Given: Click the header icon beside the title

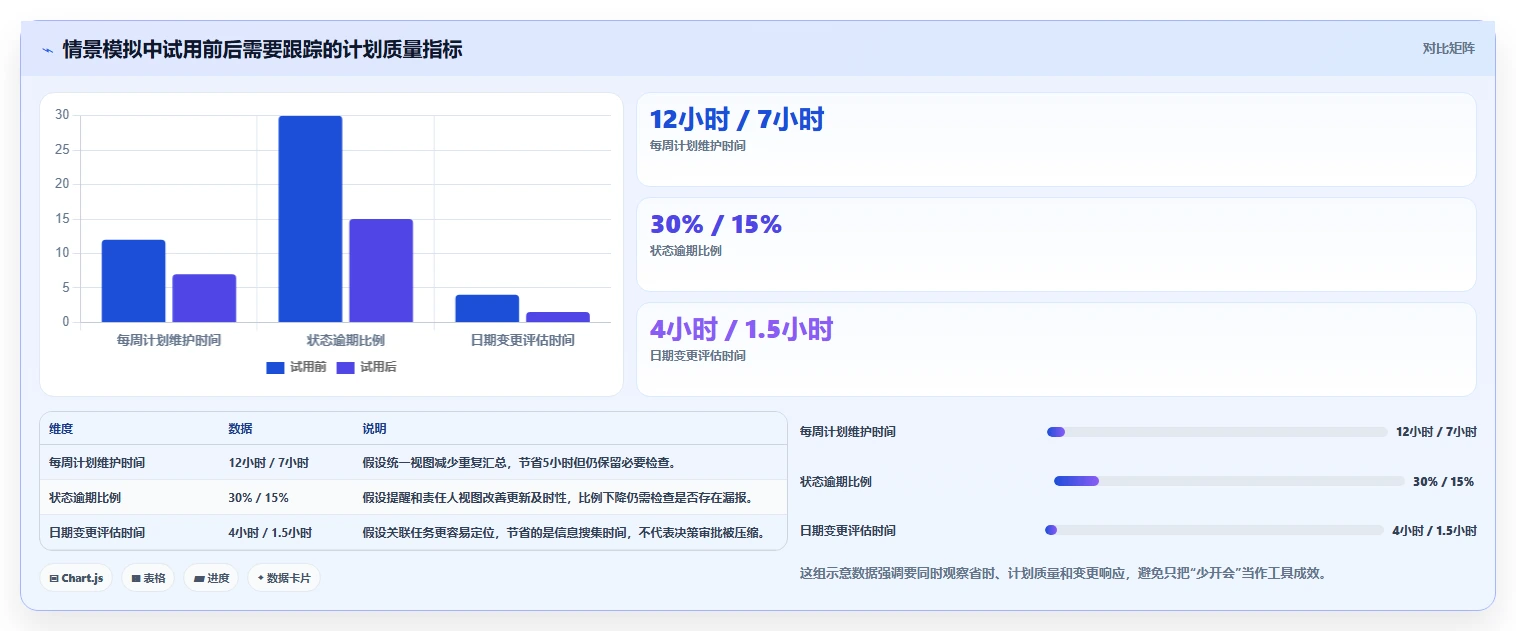Looking at the screenshot, I should pyautogui.click(x=47, y=50).
